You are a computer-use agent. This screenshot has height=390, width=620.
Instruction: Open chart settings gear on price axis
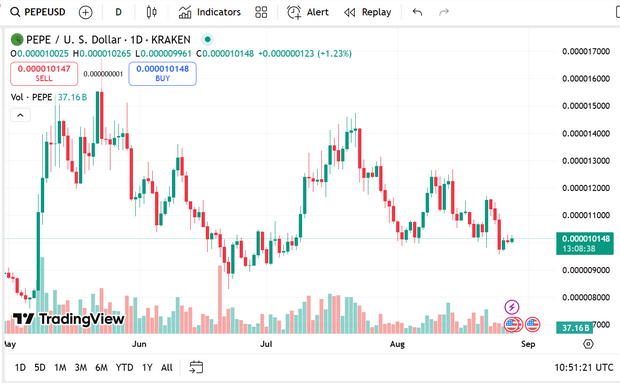click(x=588, y=344)
